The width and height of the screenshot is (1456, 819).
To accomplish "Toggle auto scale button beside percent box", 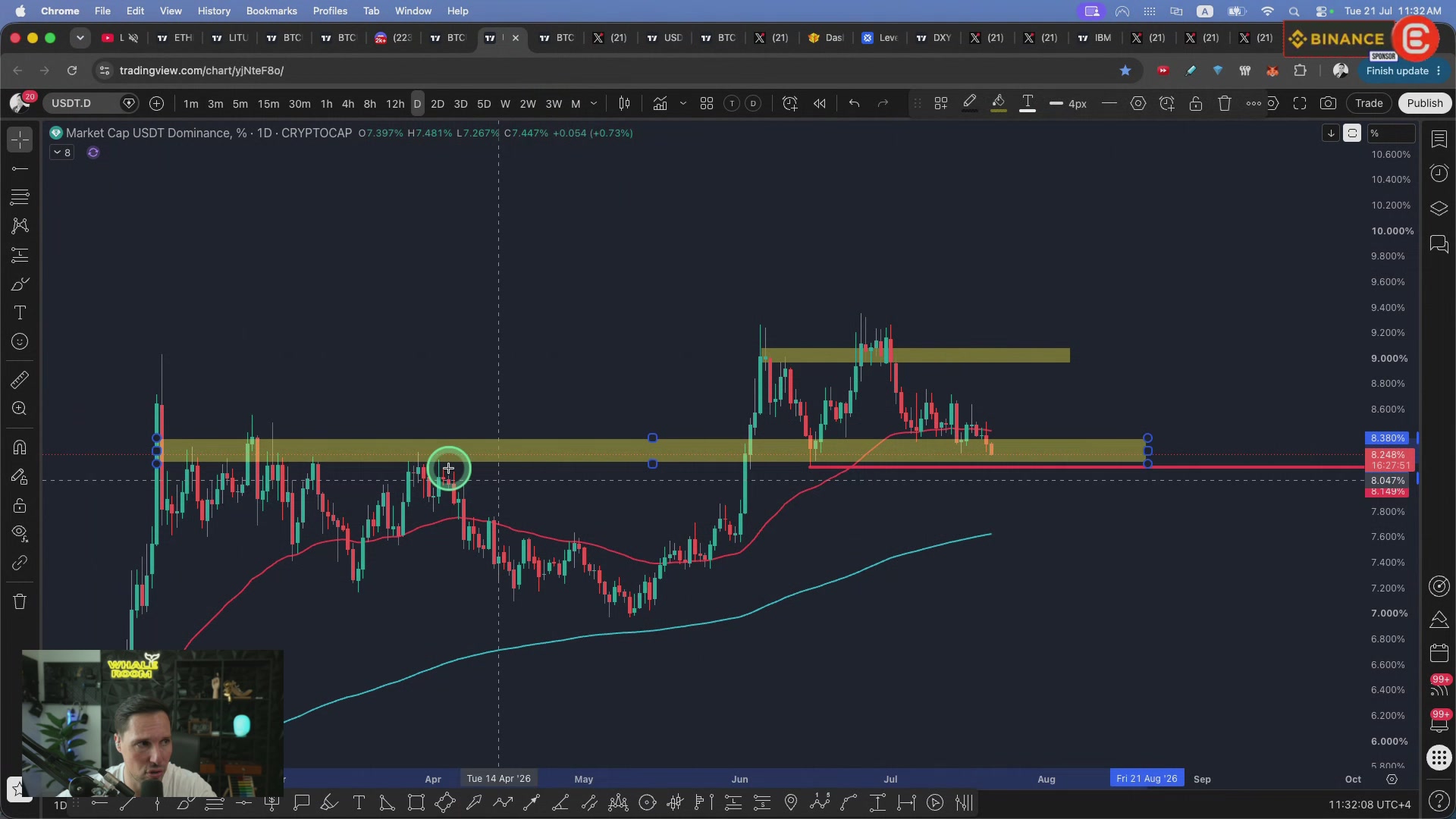I will 1352,133.
